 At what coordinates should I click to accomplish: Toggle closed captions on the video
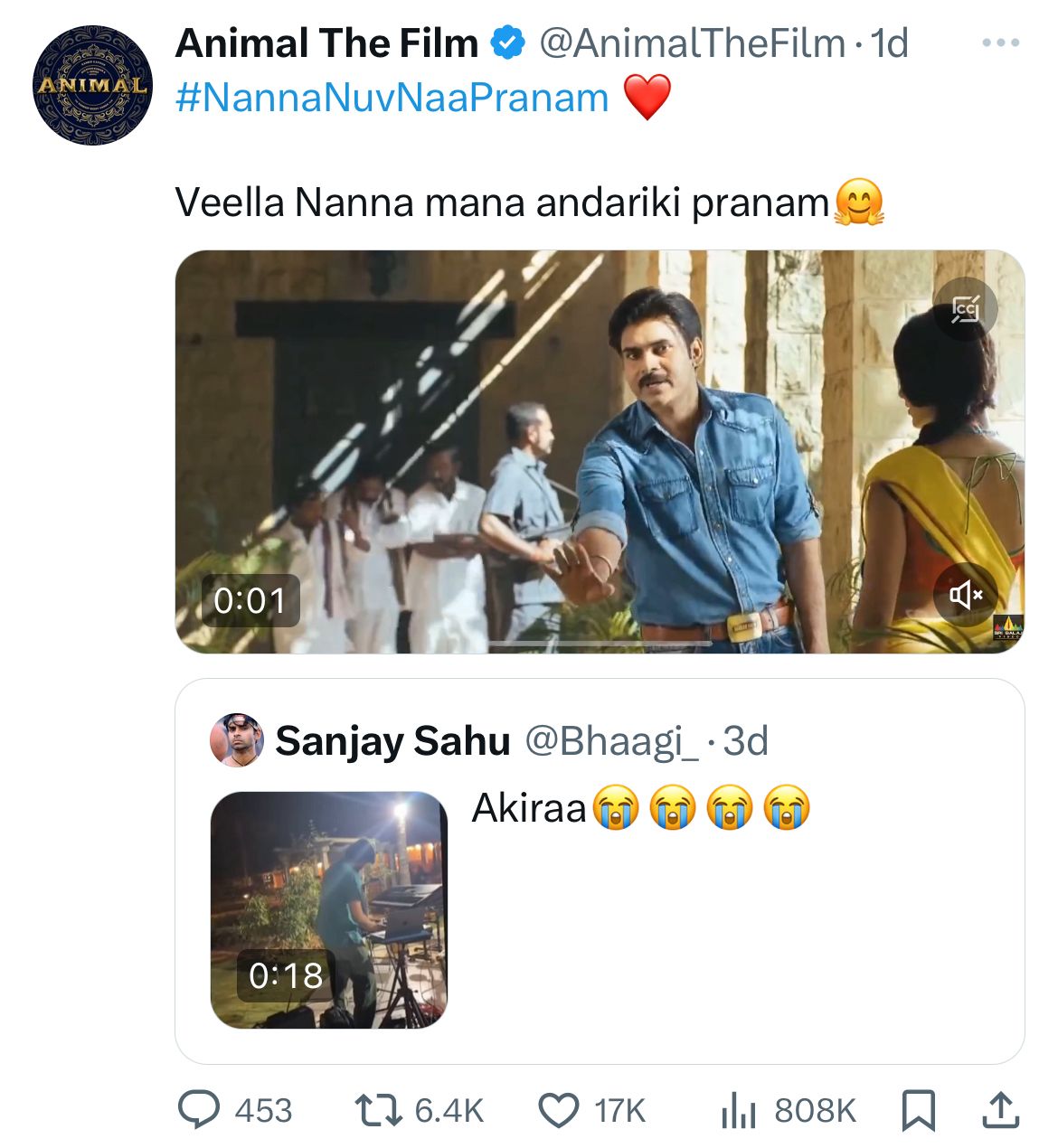pyautogui.click(x=965, y=309)
